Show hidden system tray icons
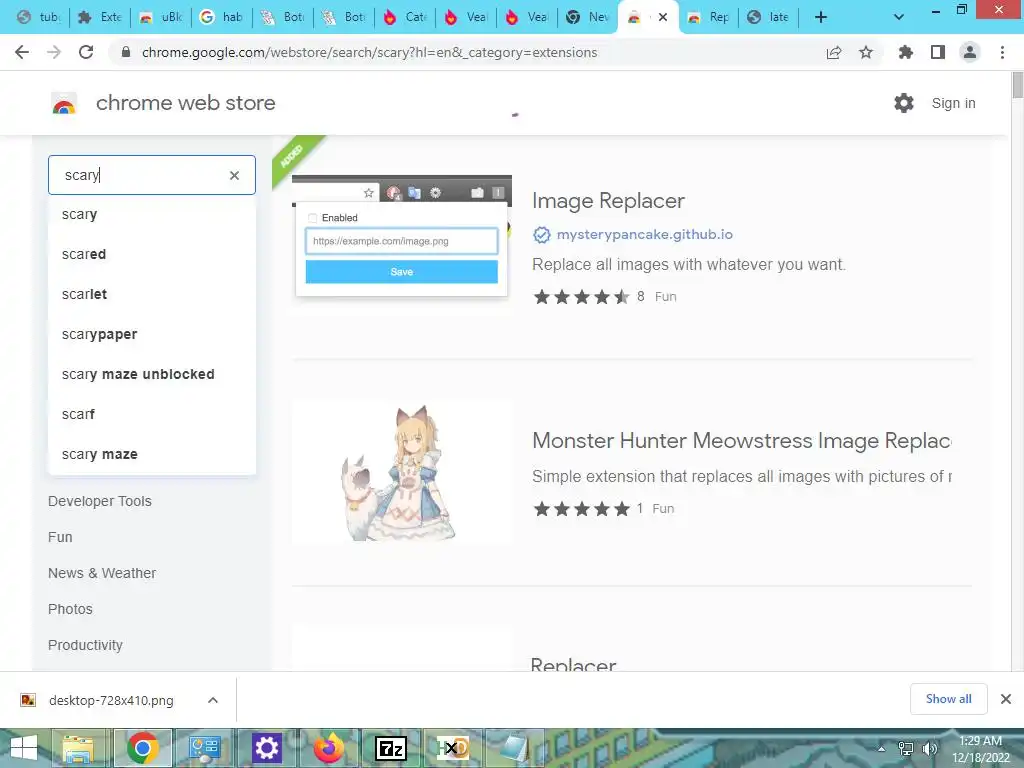The width and height of the screenshot is (1024, 768). click(881, 749)
